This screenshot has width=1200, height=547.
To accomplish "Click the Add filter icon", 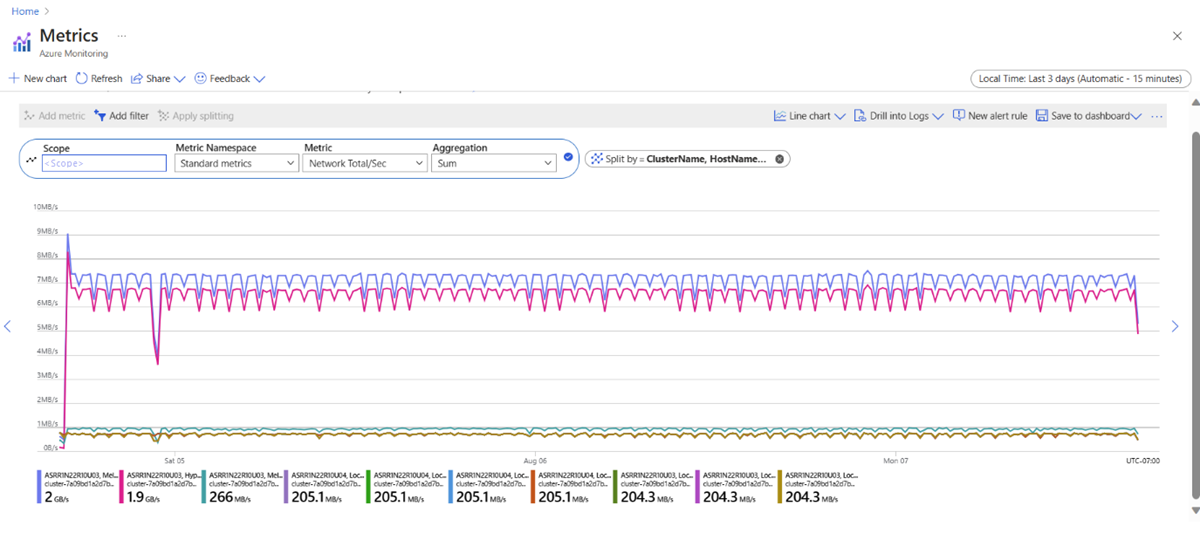I will (x=100, y=116).
